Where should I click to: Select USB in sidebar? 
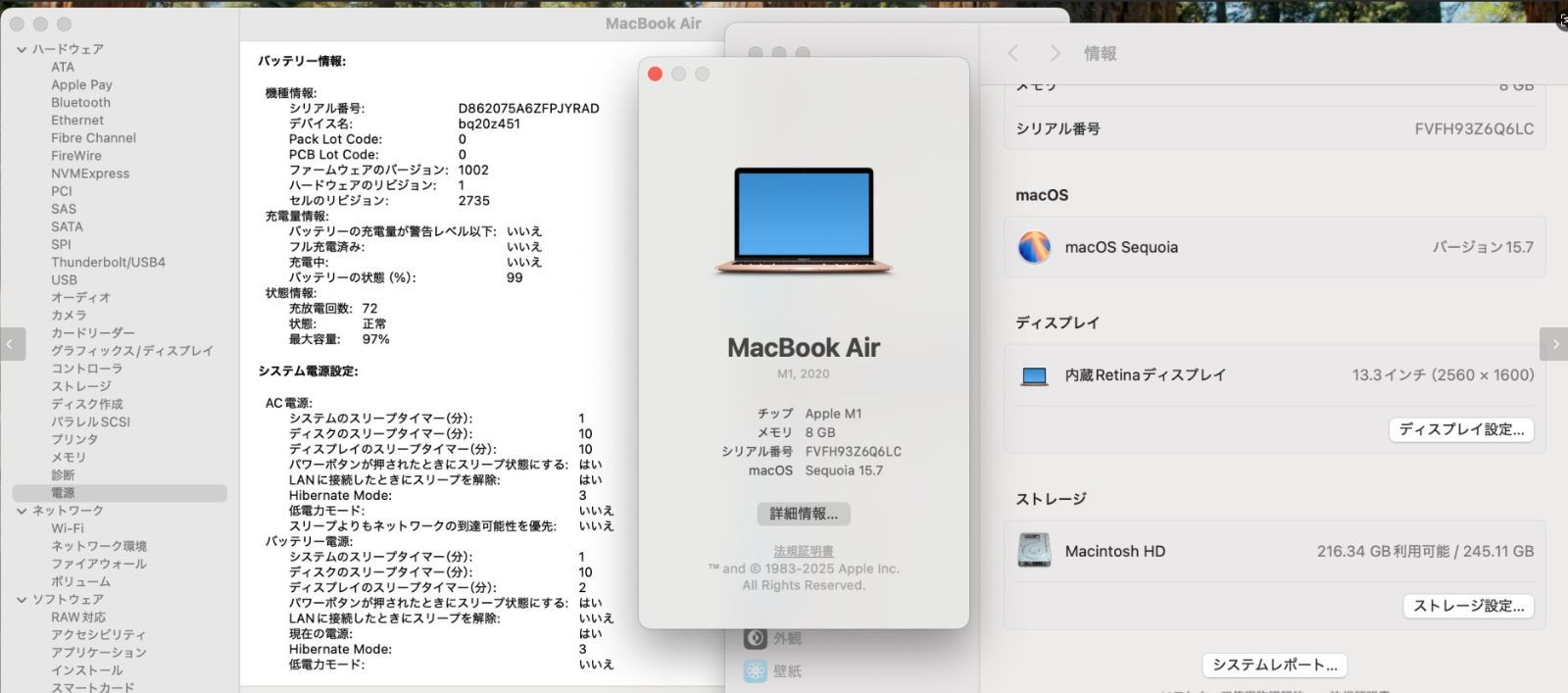(64, 279)
